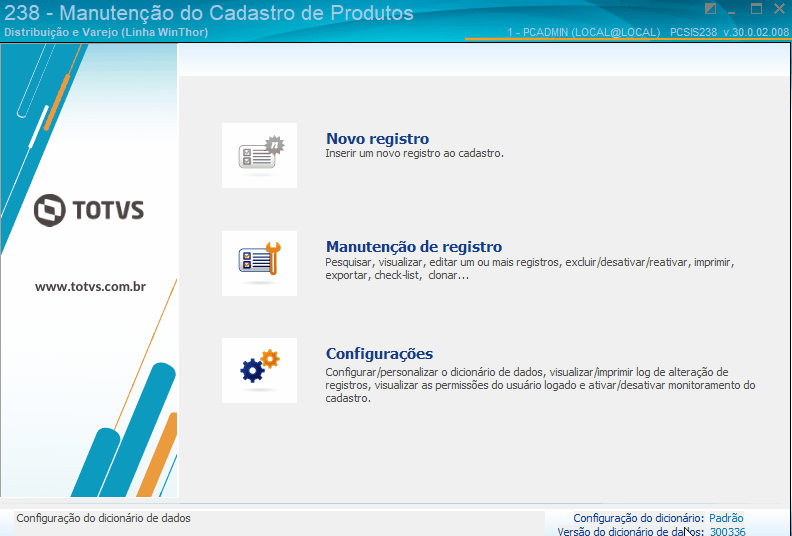Open the Novo registro heading link

[377, 138]
